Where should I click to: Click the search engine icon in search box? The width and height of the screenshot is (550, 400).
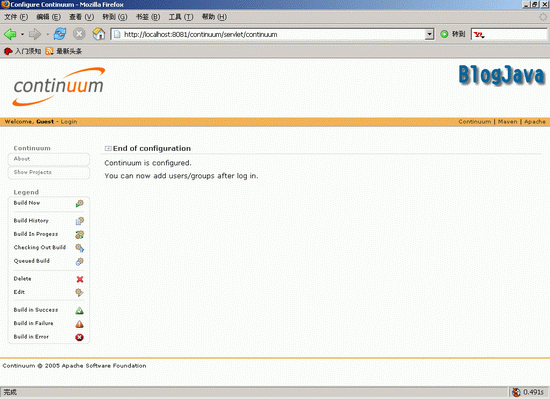click(x=479, y=34)
